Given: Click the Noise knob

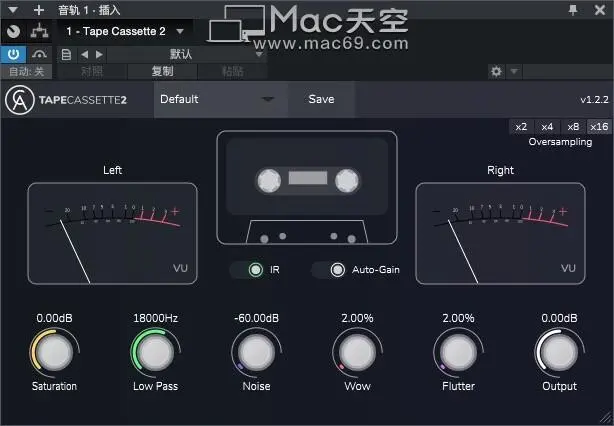Looking at the screenshot, I should pos(256,352).
